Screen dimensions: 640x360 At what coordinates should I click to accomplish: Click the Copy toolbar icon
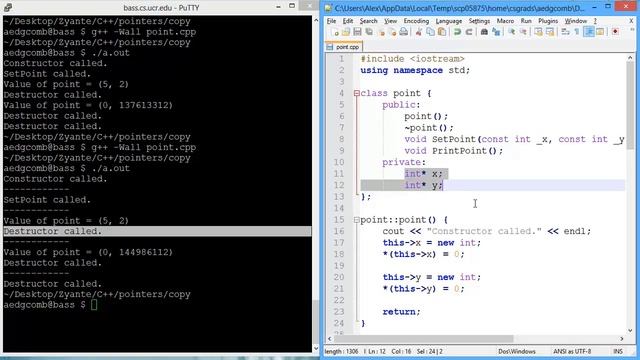tap(430, 32)
